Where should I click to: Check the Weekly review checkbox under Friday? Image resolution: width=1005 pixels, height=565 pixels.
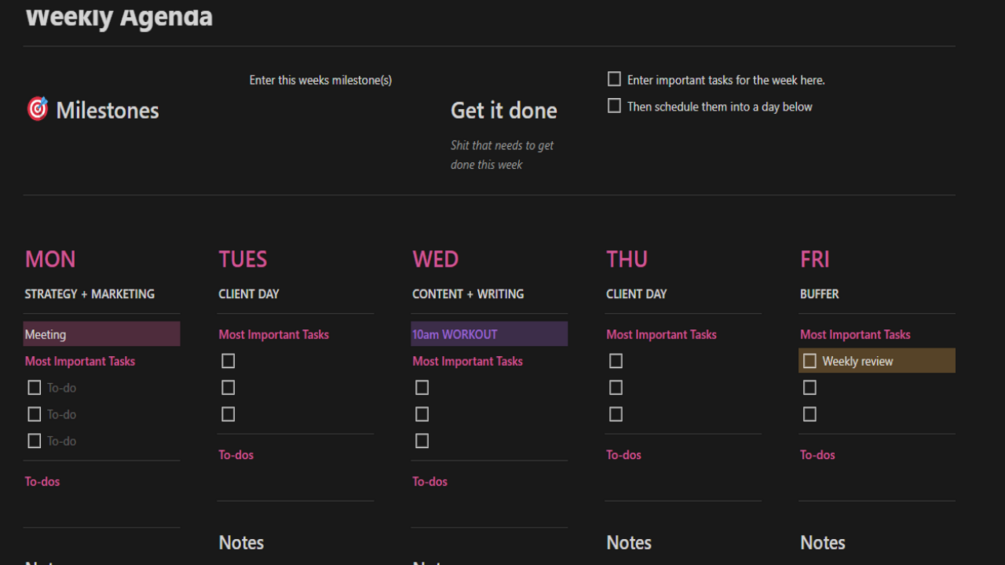tap(810, 361)
